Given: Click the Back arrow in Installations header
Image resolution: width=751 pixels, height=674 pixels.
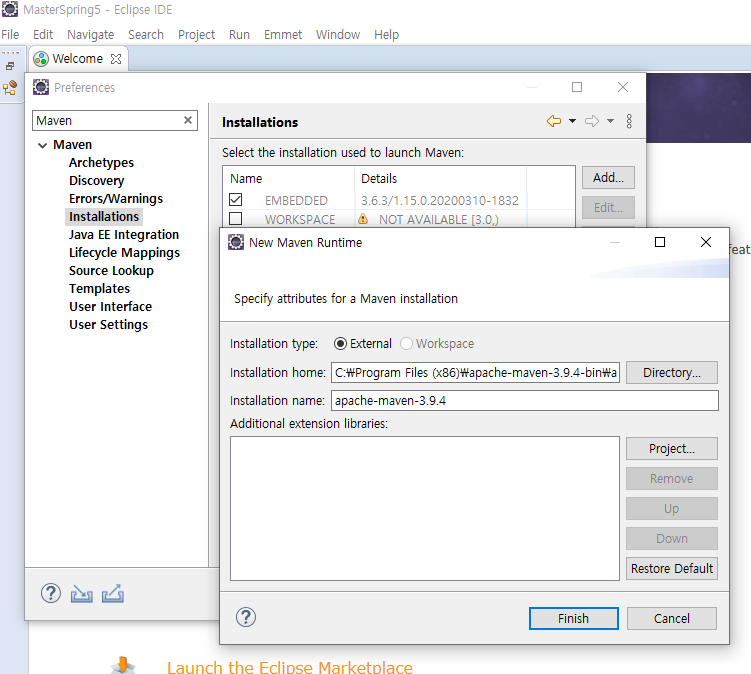Looking at the screenshot, I should click(x=554, y=121).
